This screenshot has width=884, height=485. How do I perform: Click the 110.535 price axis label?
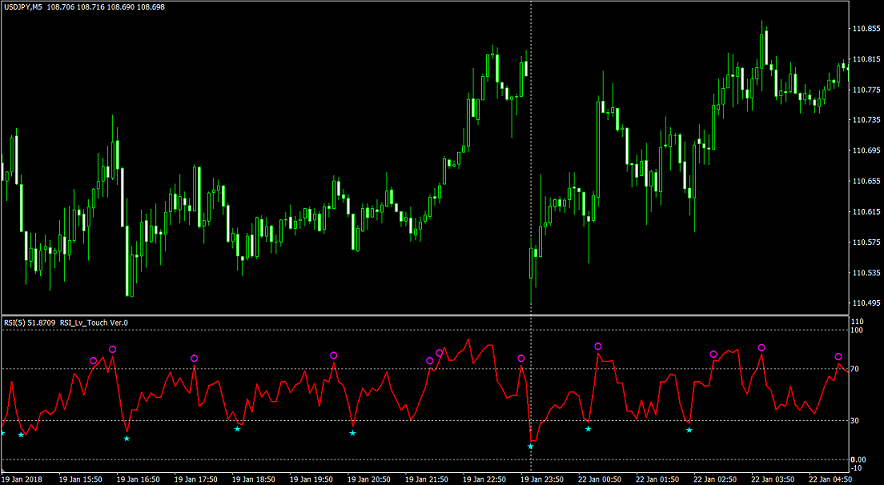(867, 272)
